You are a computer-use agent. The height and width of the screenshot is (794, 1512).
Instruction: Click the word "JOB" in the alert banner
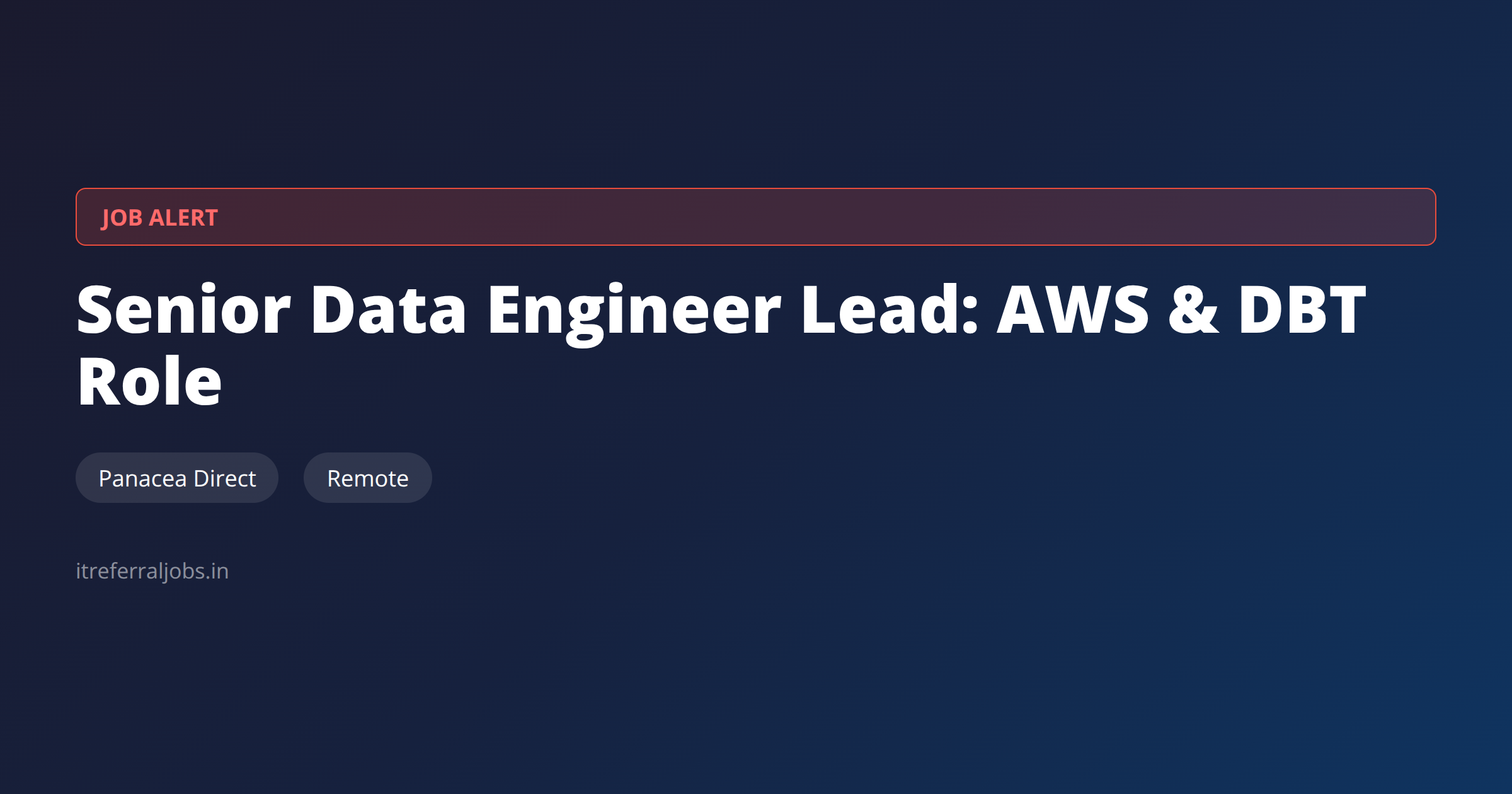122,217
